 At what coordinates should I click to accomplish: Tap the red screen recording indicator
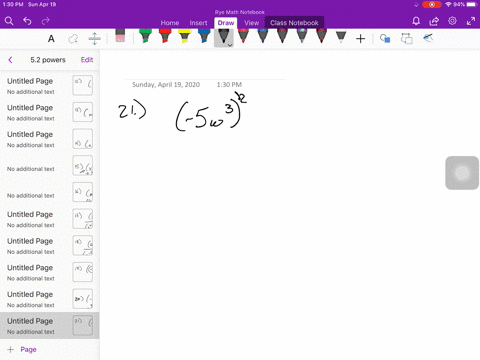click(432, 5)
